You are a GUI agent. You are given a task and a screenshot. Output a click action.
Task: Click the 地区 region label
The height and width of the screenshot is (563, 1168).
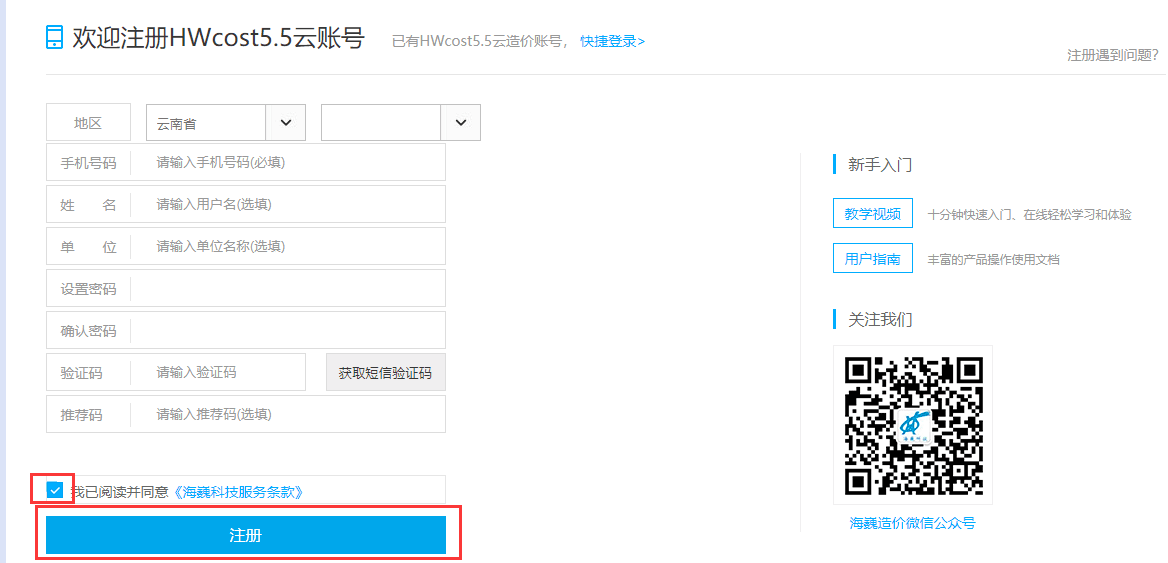click(88, 123)
